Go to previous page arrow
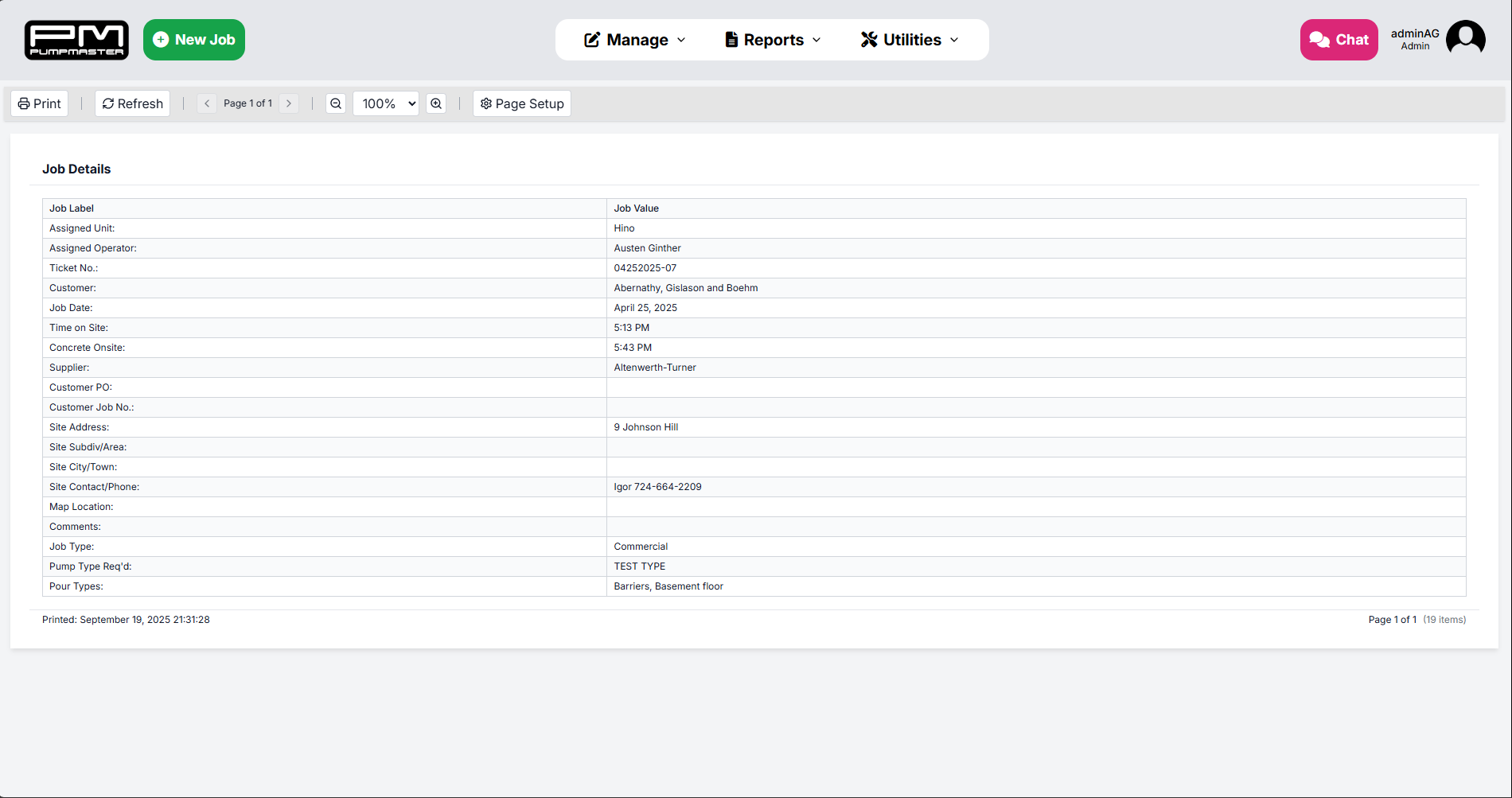 [x=207, y=103]
